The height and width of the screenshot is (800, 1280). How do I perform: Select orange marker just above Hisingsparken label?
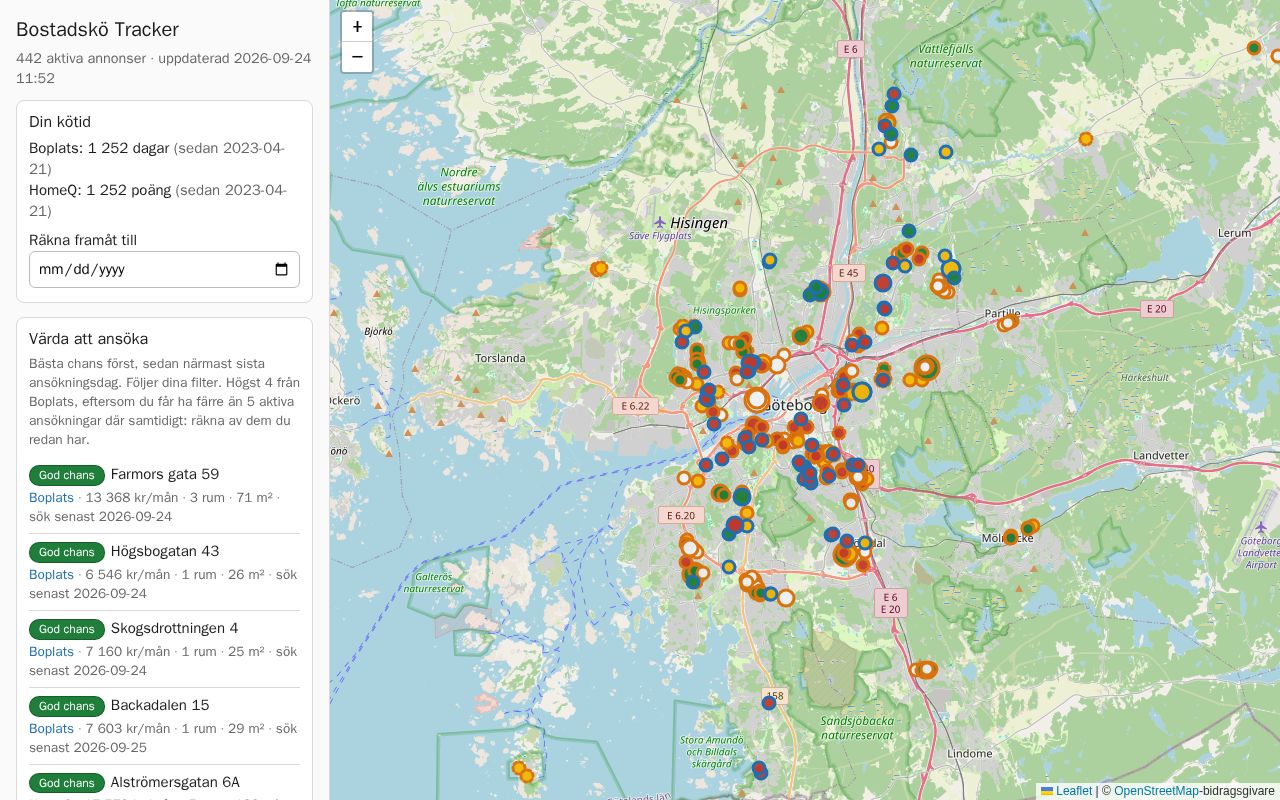[x=740, y=289]
